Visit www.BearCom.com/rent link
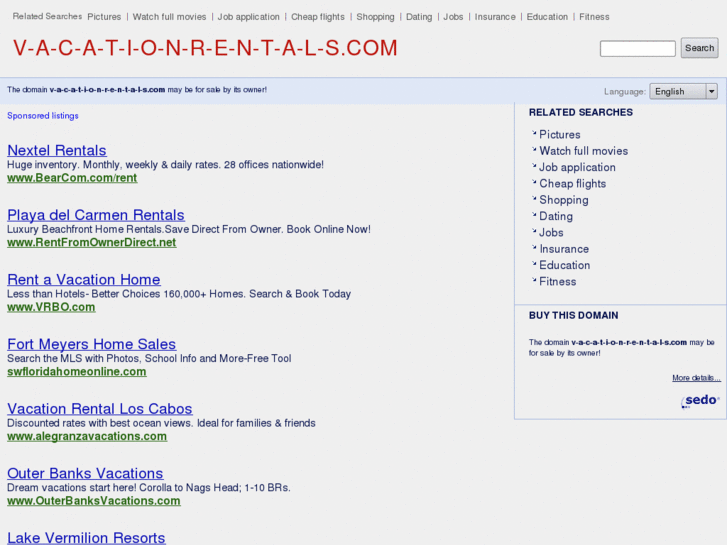 coord(72,178)
